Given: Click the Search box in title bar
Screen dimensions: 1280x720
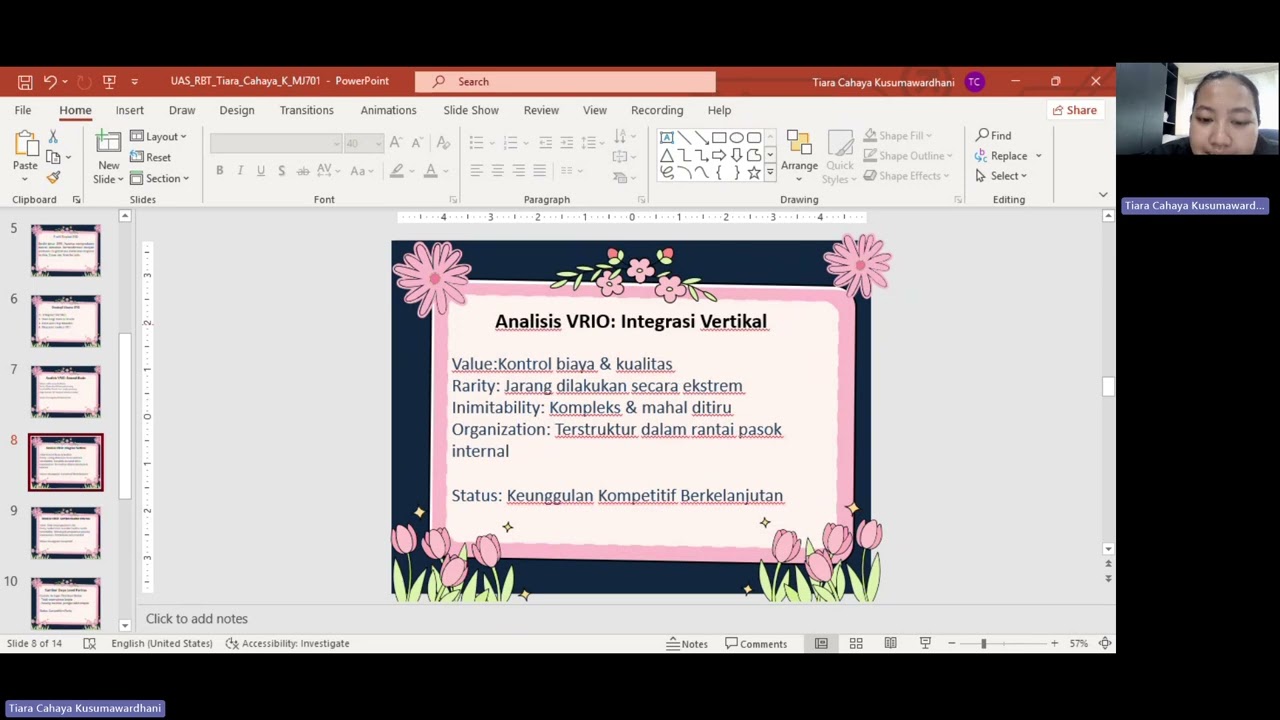Looking at the screenshot, I should point(565,82).
